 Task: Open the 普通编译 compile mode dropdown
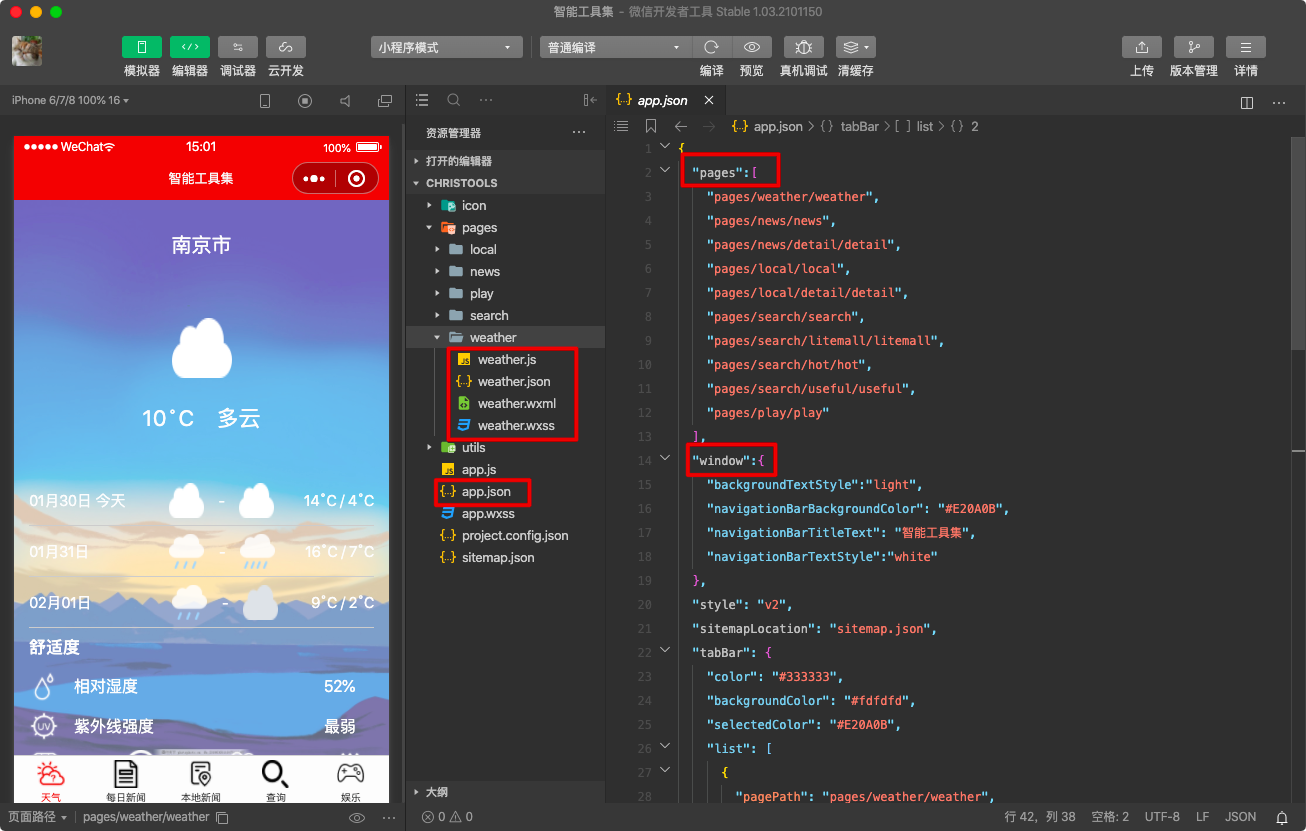[615, 47]
